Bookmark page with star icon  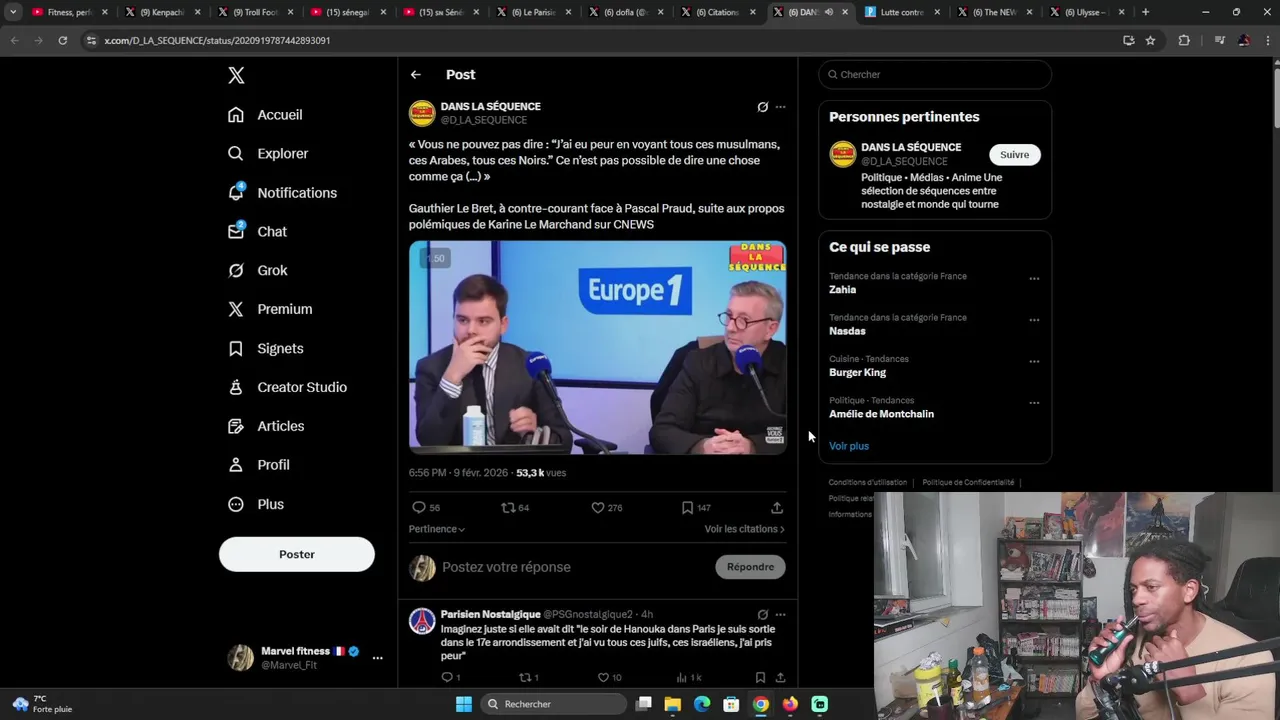pyautogui.click(x=1150, y=40)
